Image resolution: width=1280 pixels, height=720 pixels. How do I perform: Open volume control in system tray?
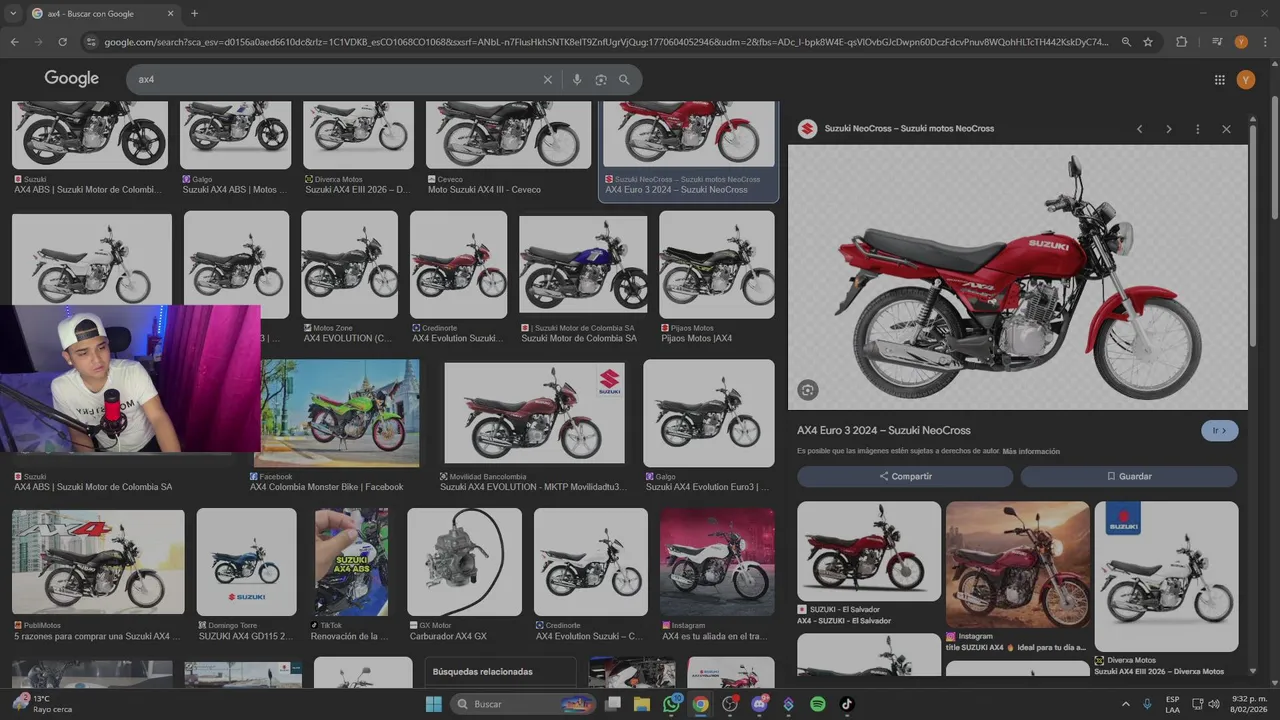1214,704
